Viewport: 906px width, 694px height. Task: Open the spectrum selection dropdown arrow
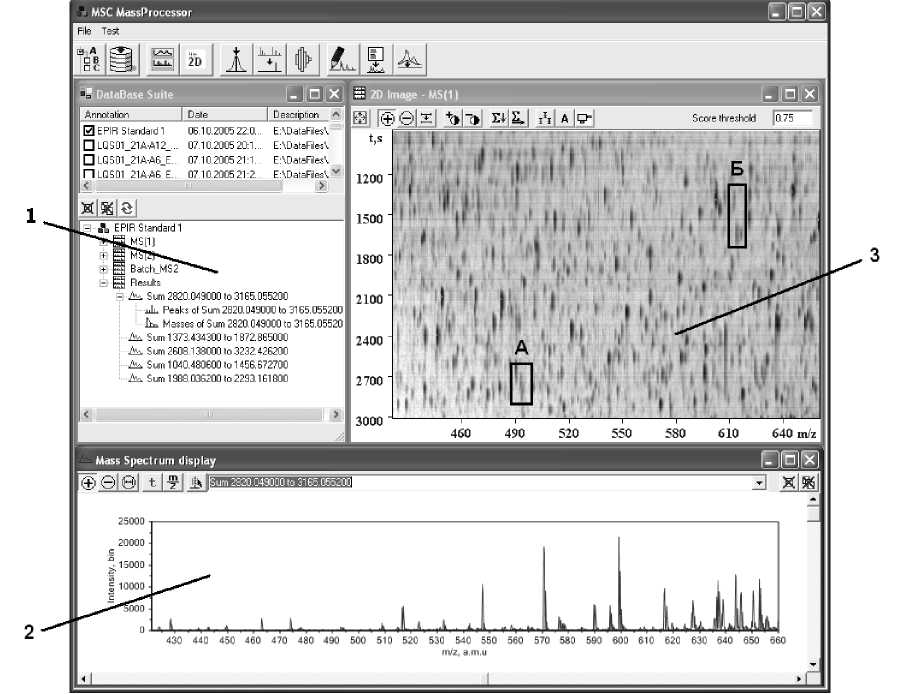[760, 482]
